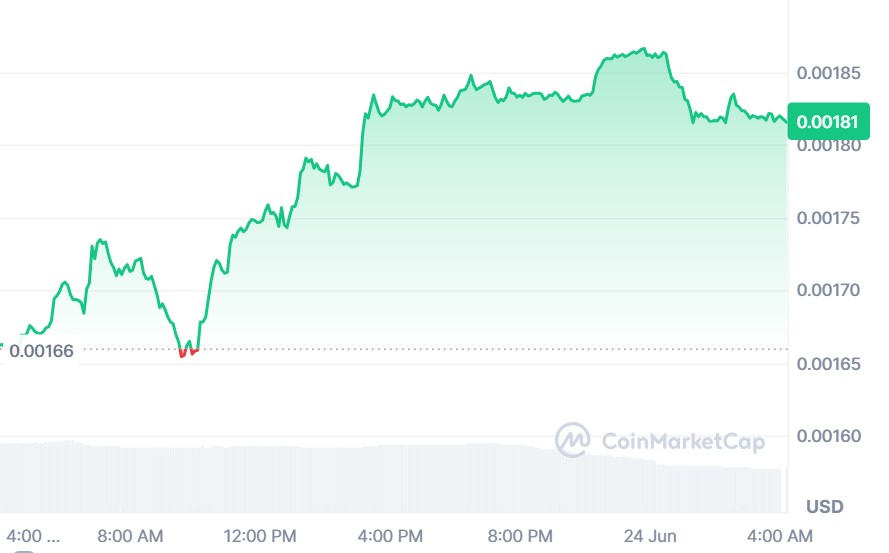Image resolution: width=889 pixels, height=553 pixels.
Task: Click the 0.00165 y-axis label
Action: point(826,364)
